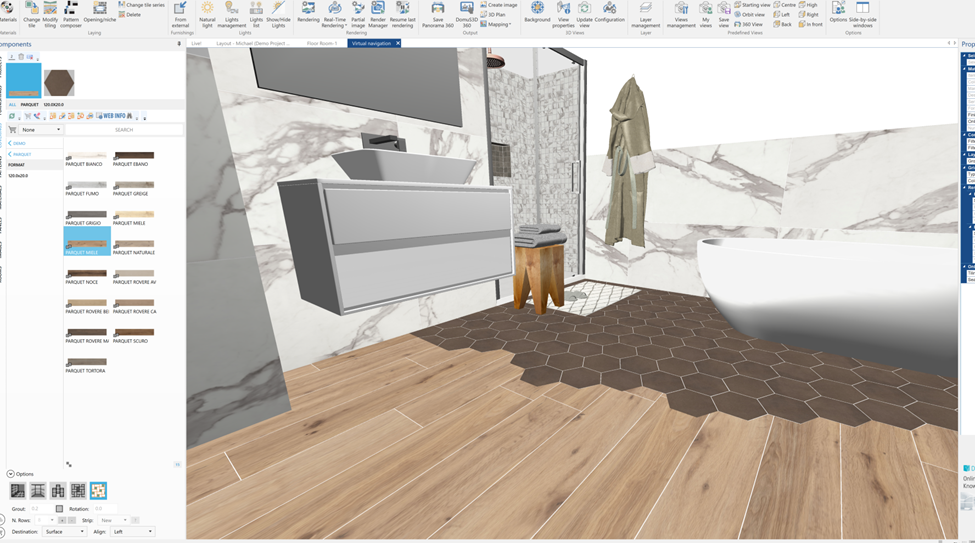Select the PARQUET NOCE tile

coord(86,277)
